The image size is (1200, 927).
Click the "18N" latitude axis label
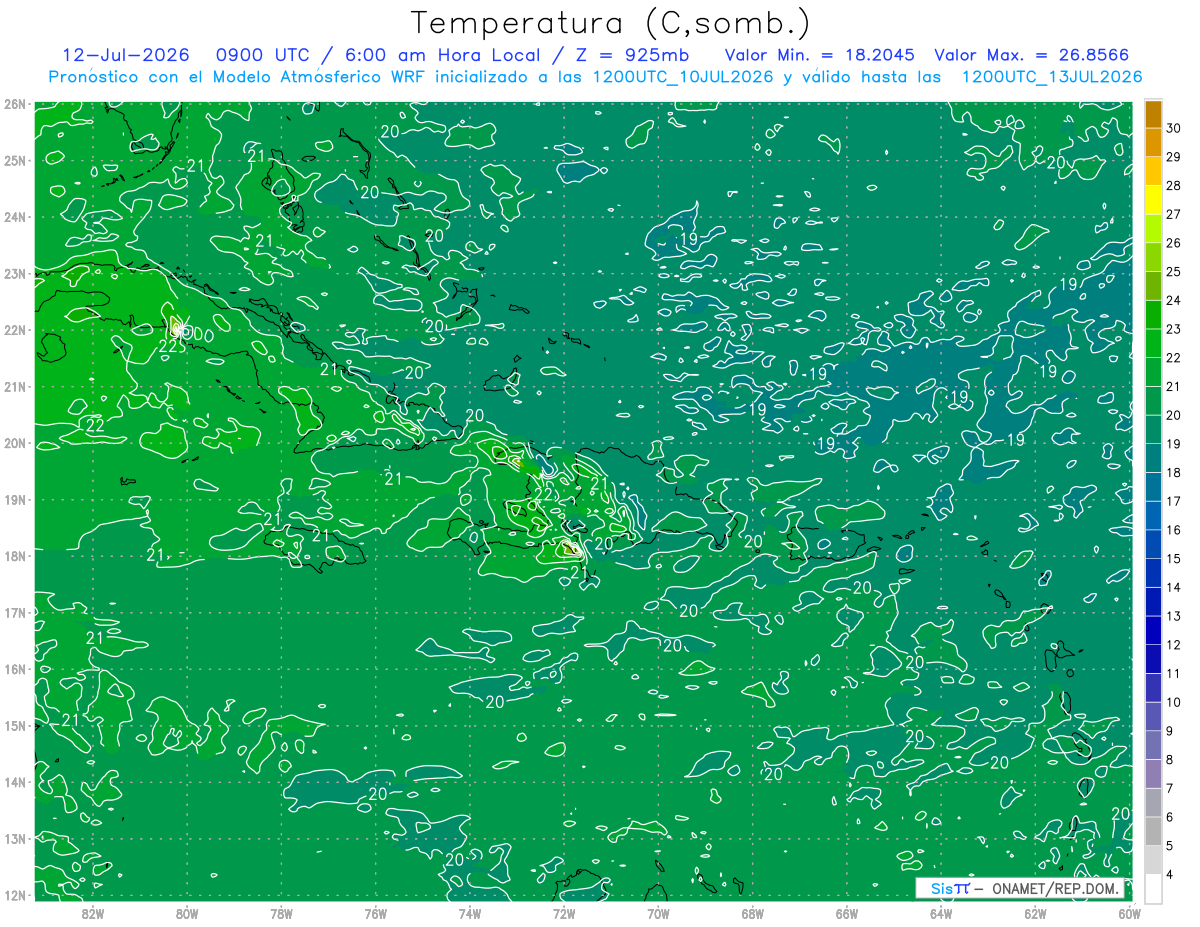coord(14,556)
